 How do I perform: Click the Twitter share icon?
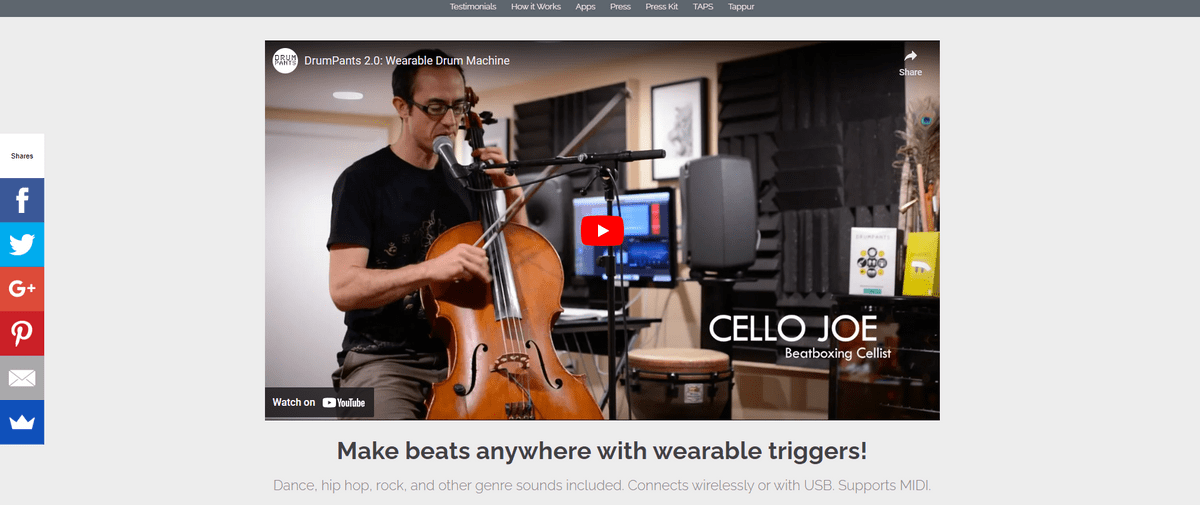(x=22, y=245)
